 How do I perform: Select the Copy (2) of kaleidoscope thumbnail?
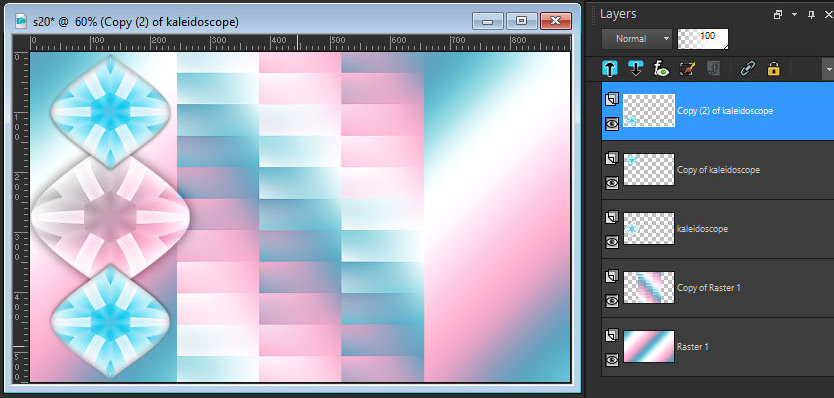point(649,111)
